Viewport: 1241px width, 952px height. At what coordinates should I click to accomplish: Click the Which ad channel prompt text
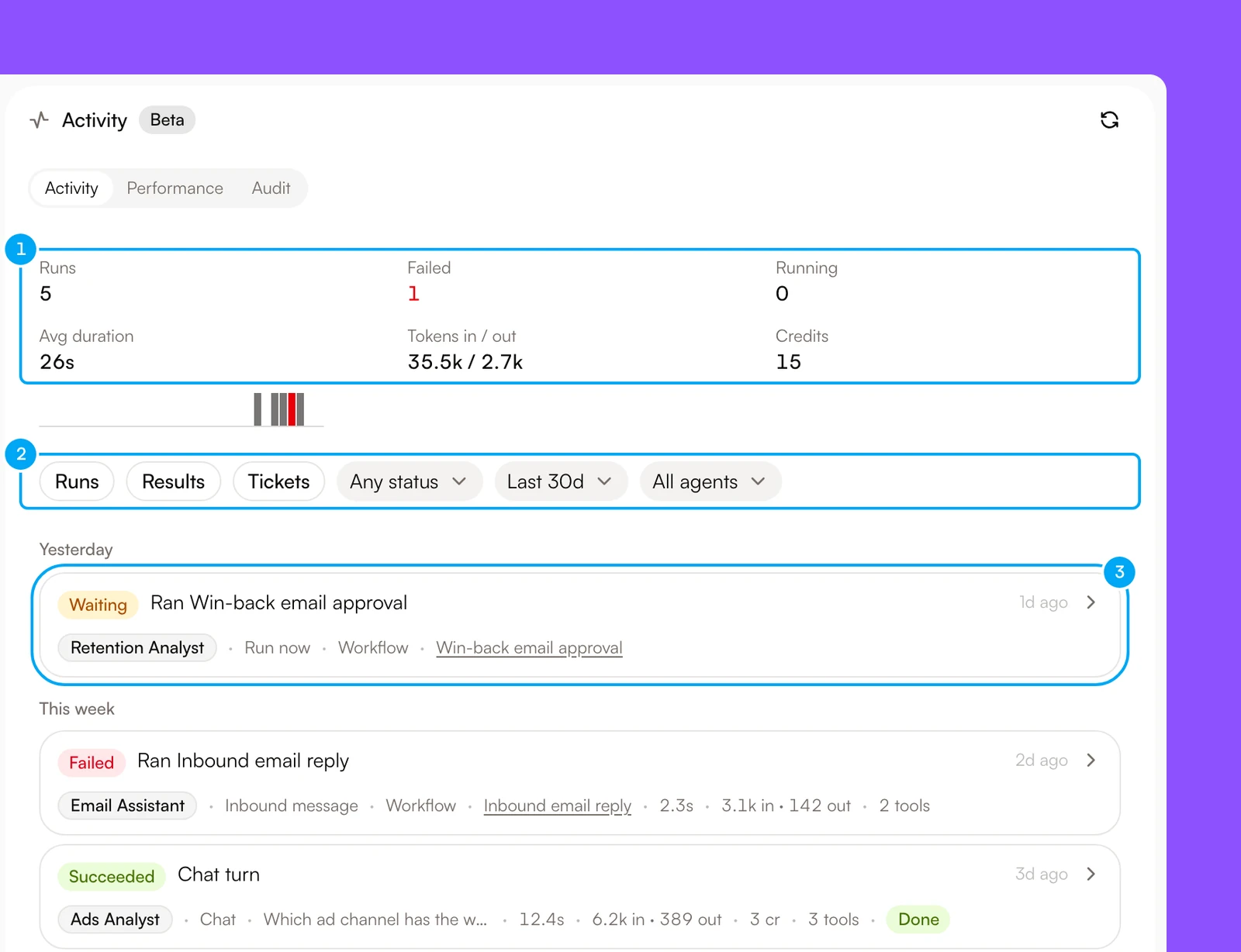point(375,919)
